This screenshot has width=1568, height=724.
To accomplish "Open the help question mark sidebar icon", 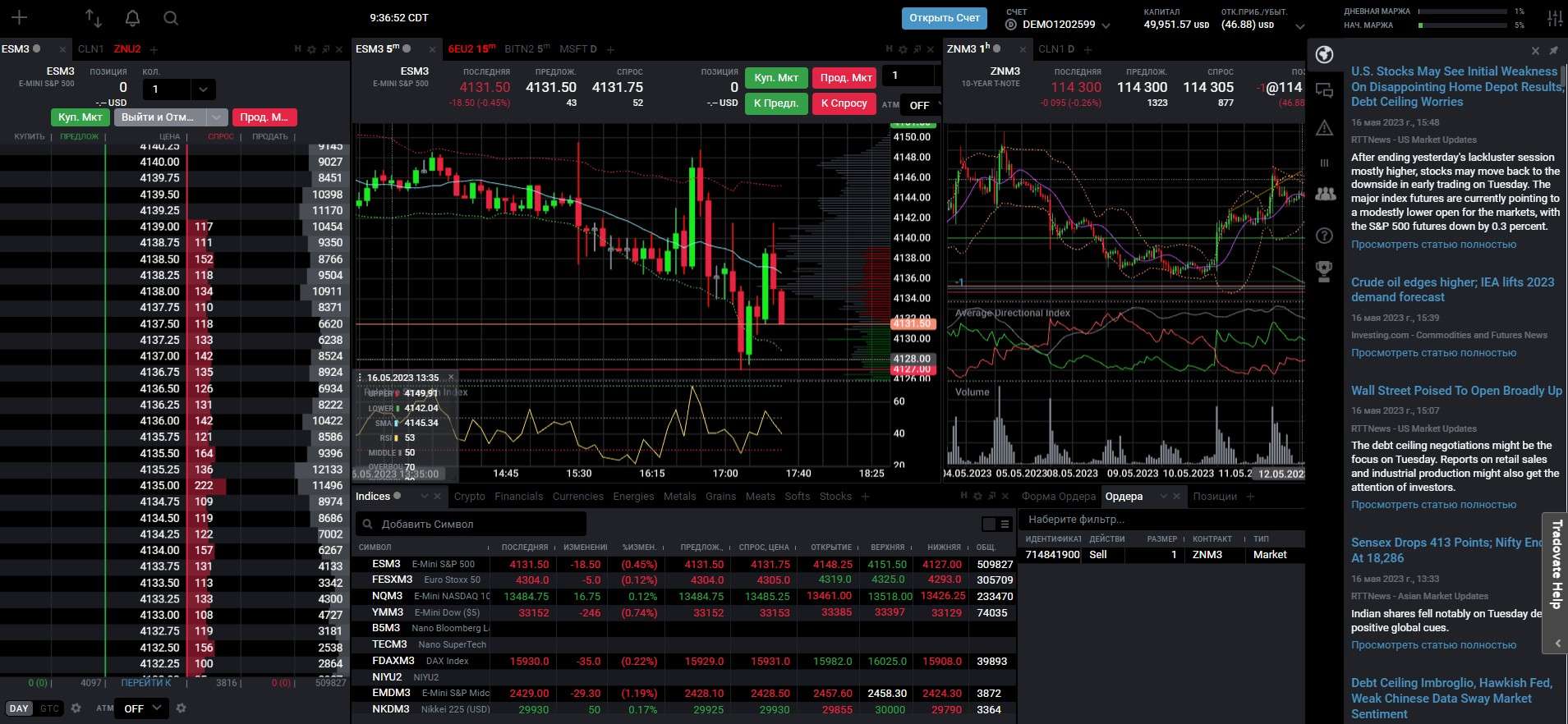I will [1324, 236].
